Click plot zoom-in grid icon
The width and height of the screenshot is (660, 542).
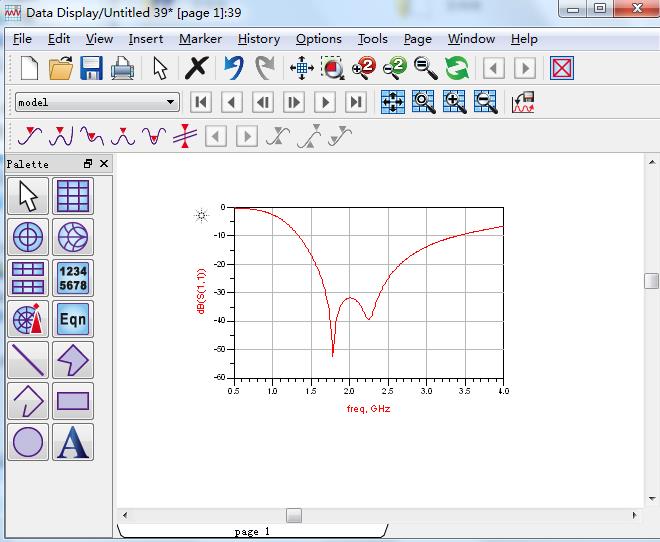[455, 102]
